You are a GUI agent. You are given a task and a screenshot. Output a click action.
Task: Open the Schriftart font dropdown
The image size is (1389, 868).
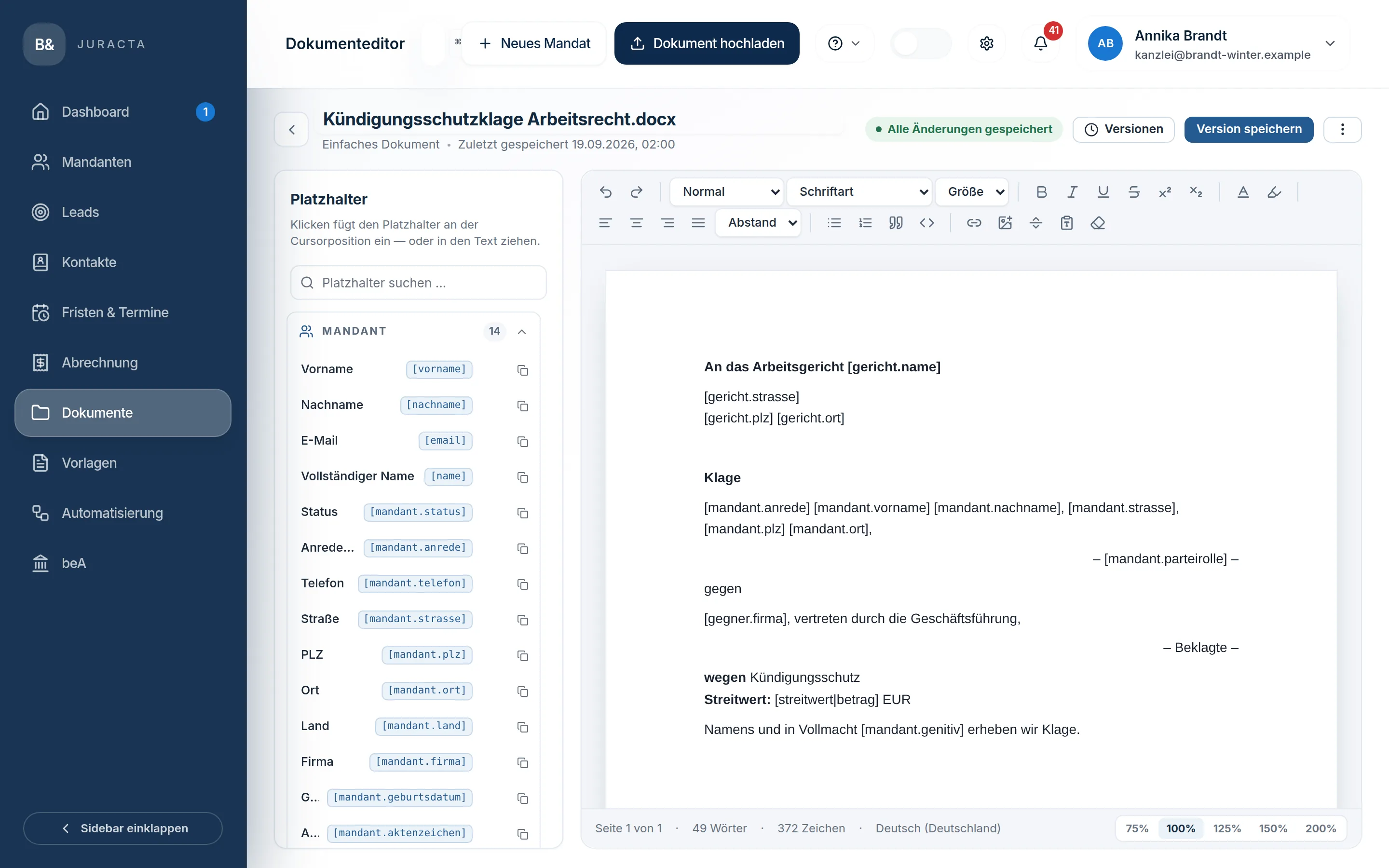click(x=859, y=192)
